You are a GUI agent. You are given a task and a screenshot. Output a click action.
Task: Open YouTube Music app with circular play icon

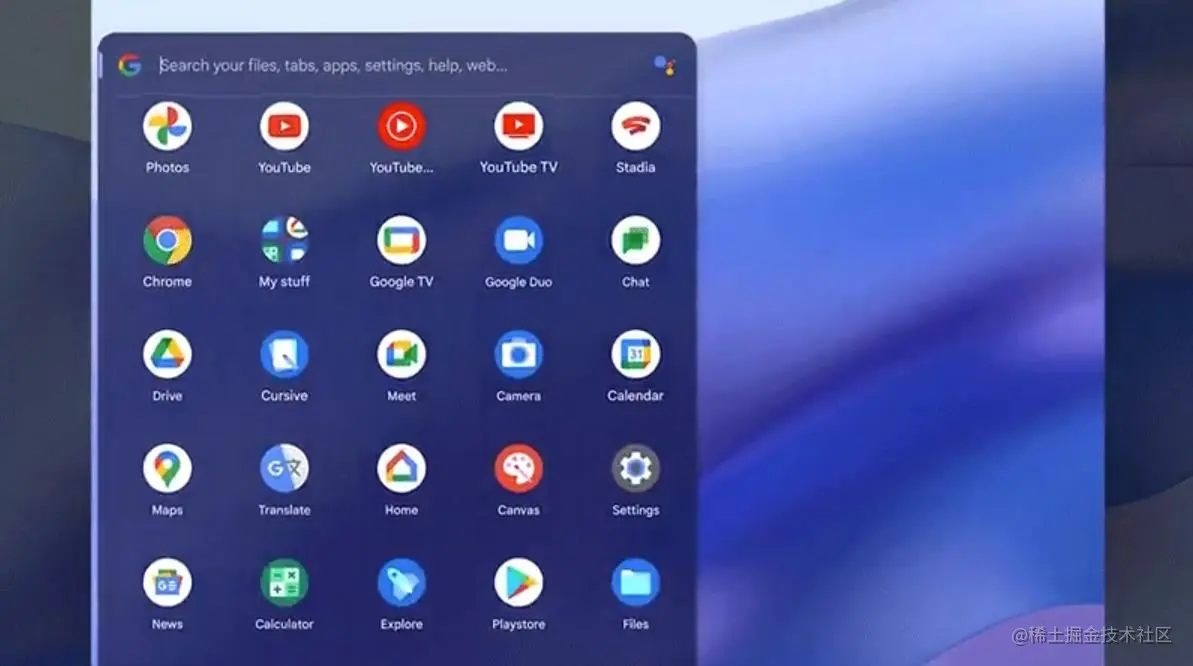point(401,126)
